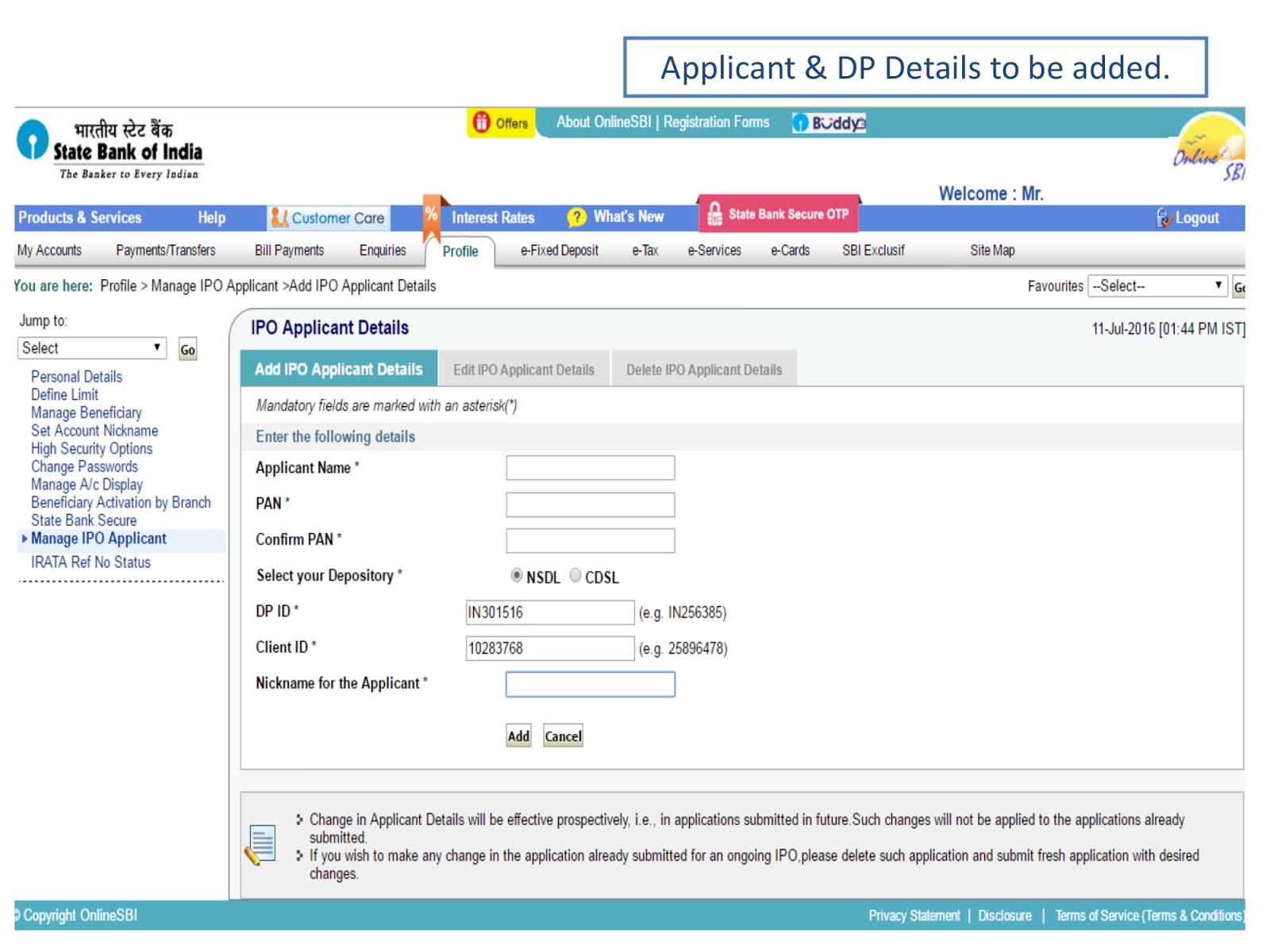Screen dimensions: 1270x952
Task: Open IRATA Ref No Status
Action: tap(90, 562)
